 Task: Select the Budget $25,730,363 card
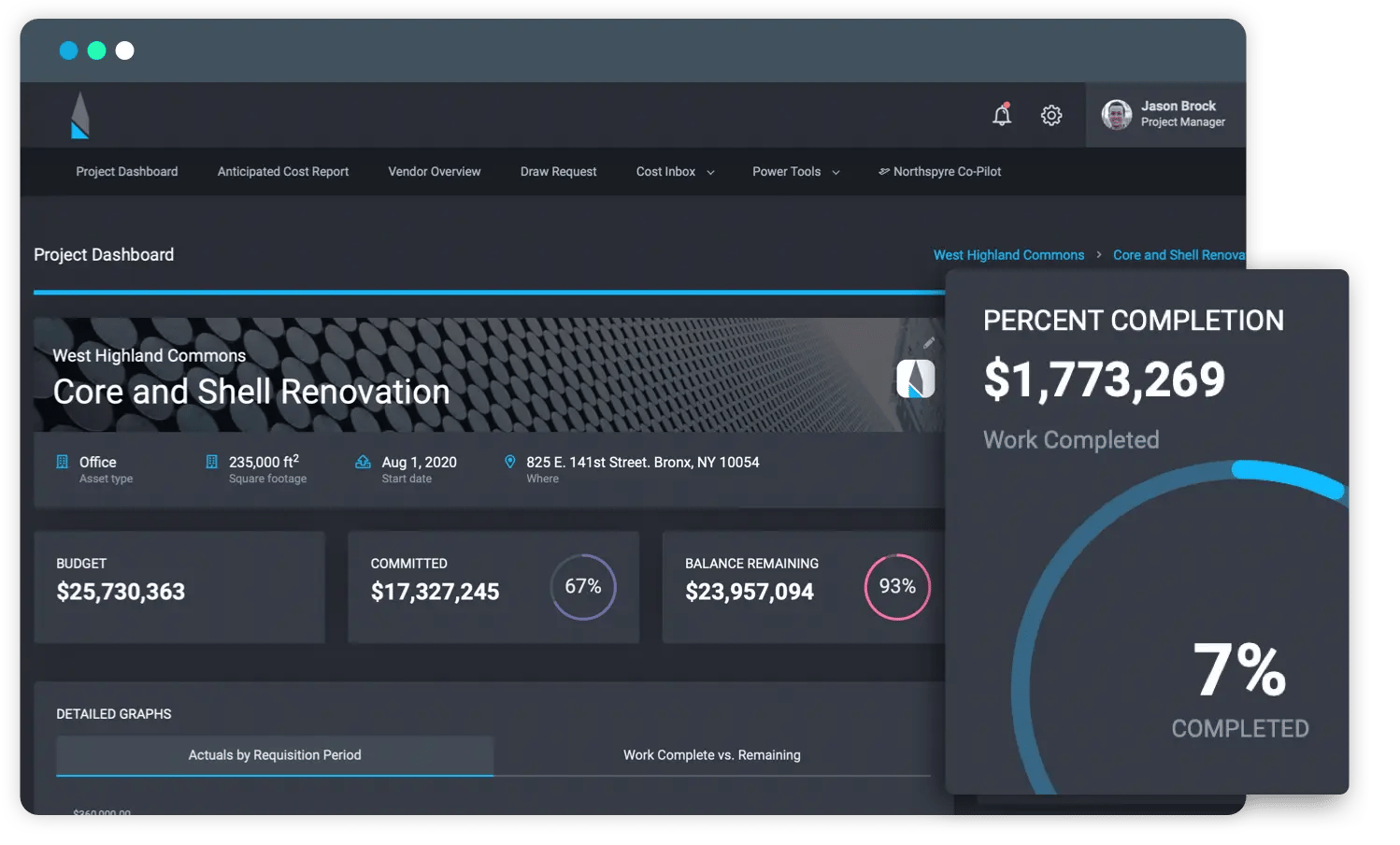179,587
